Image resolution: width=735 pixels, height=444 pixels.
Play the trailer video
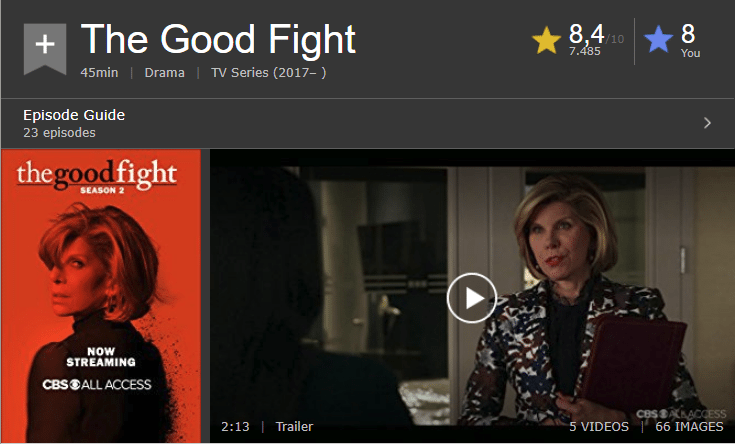pos(472,298)
